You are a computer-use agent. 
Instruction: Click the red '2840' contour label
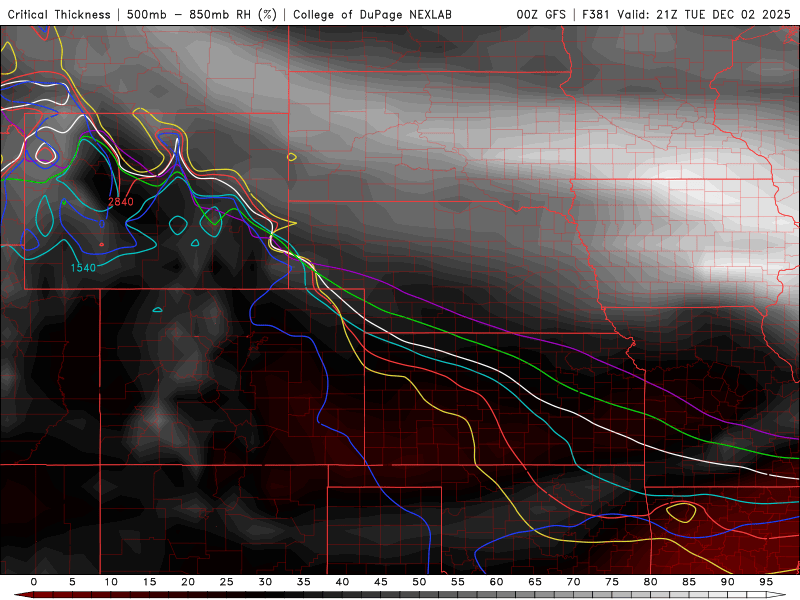tap(121, 202)
